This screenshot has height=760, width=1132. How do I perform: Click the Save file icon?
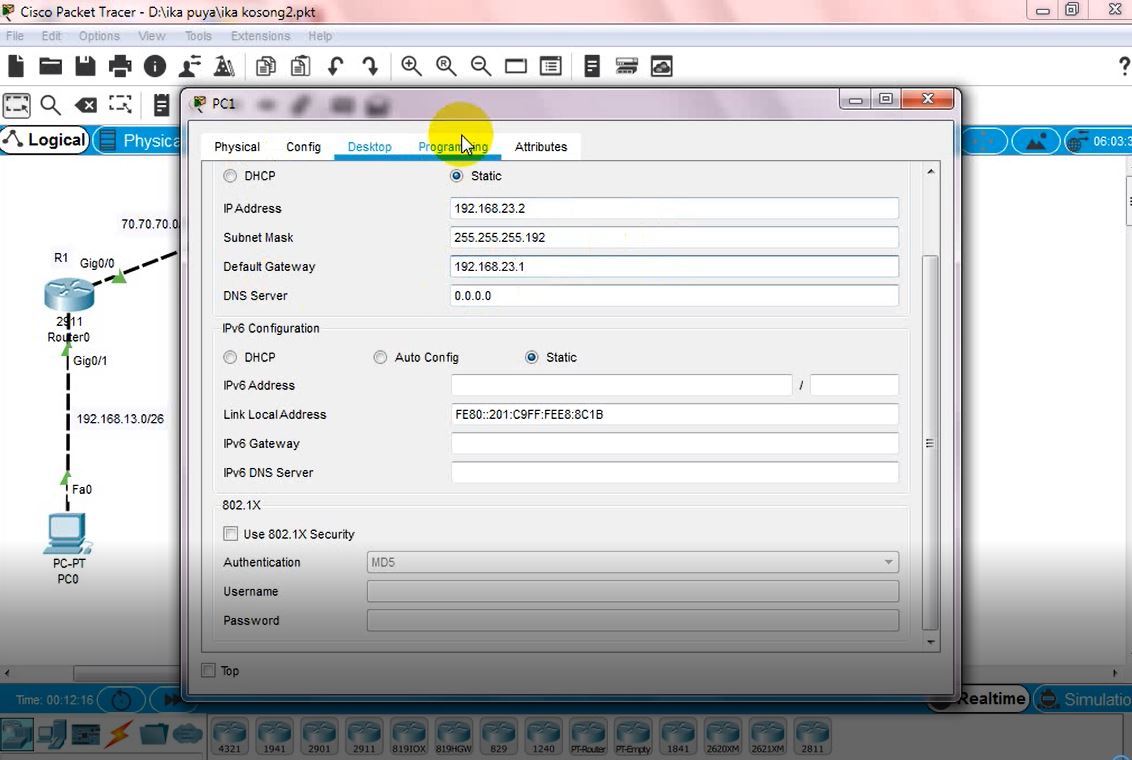[x=85, y=66]
